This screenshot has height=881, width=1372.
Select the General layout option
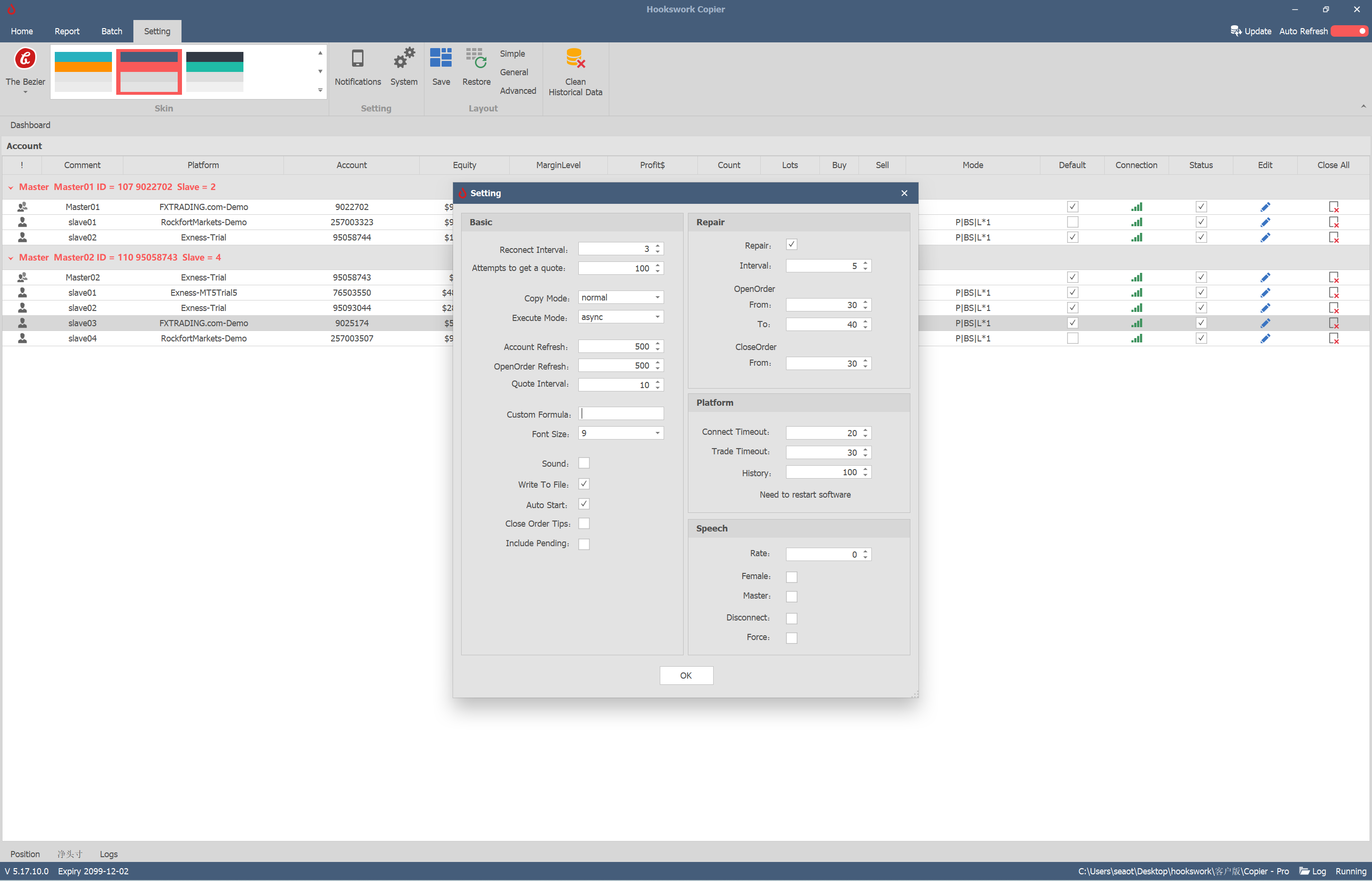(514, 72)
